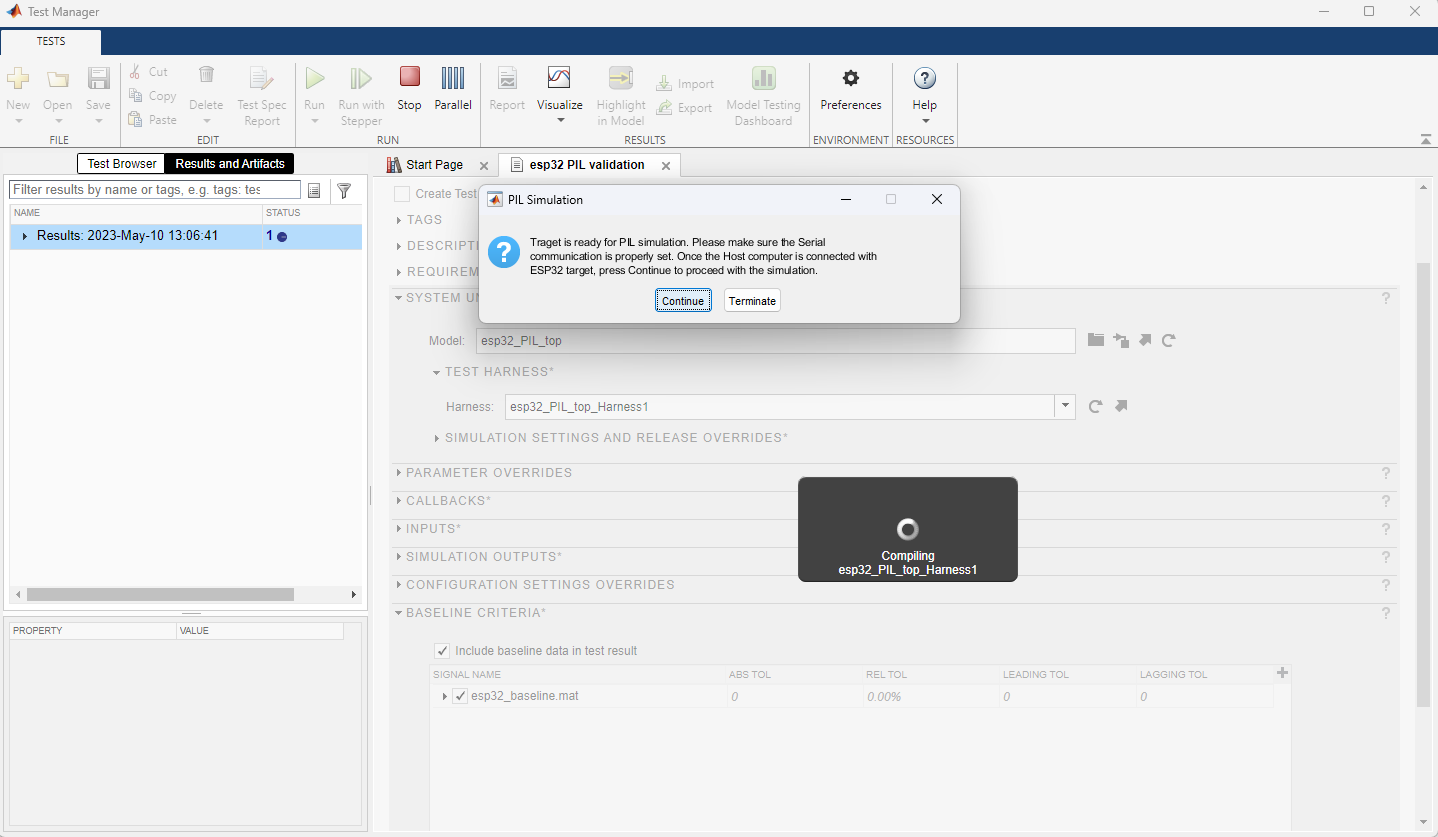Toggle Include baseline data in test result
This screenshot has width=1438, height=837.
[443, 651]
